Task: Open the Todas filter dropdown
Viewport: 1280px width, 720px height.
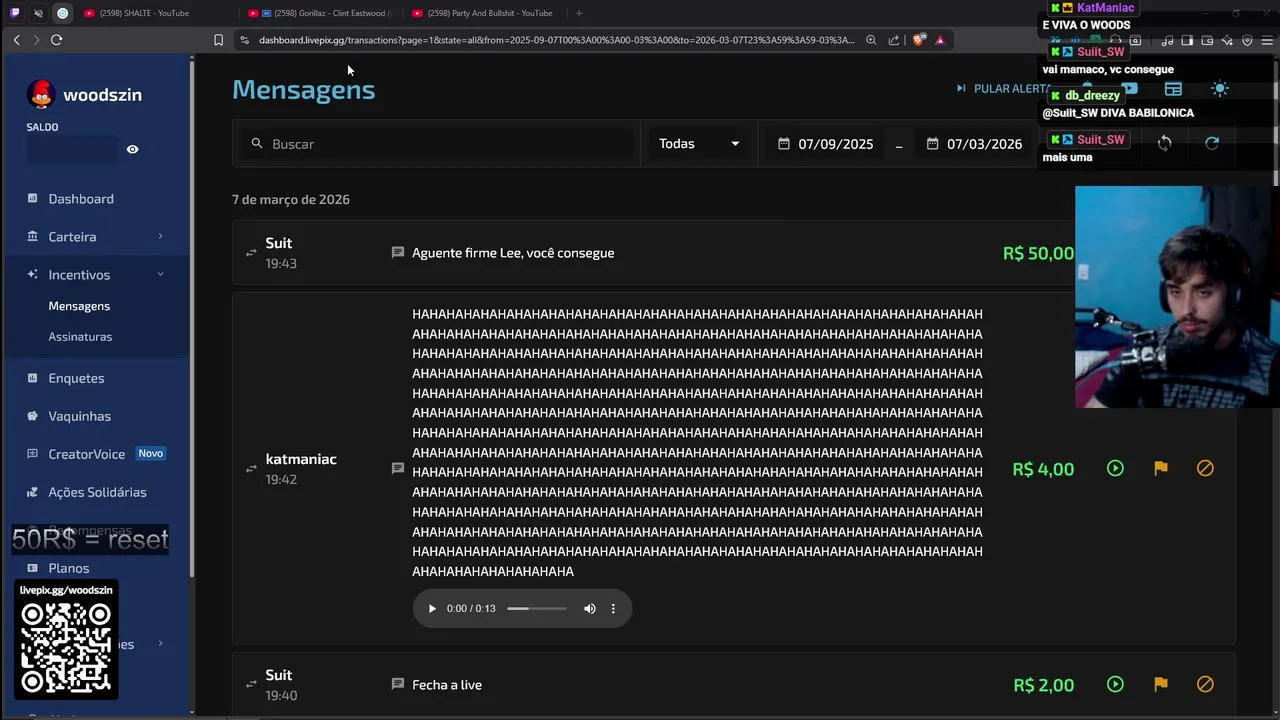Action: coord(699,144)
